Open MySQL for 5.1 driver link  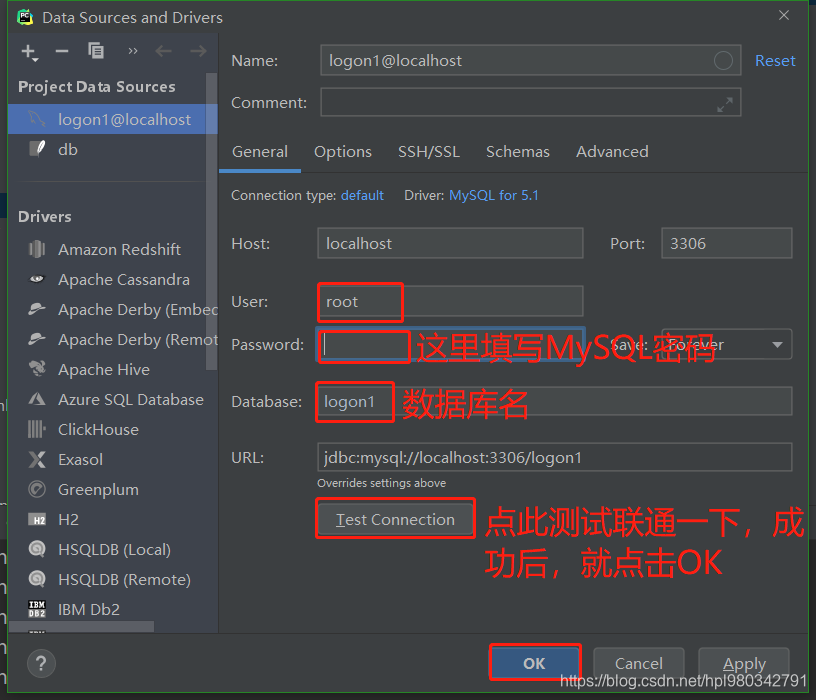494,195
